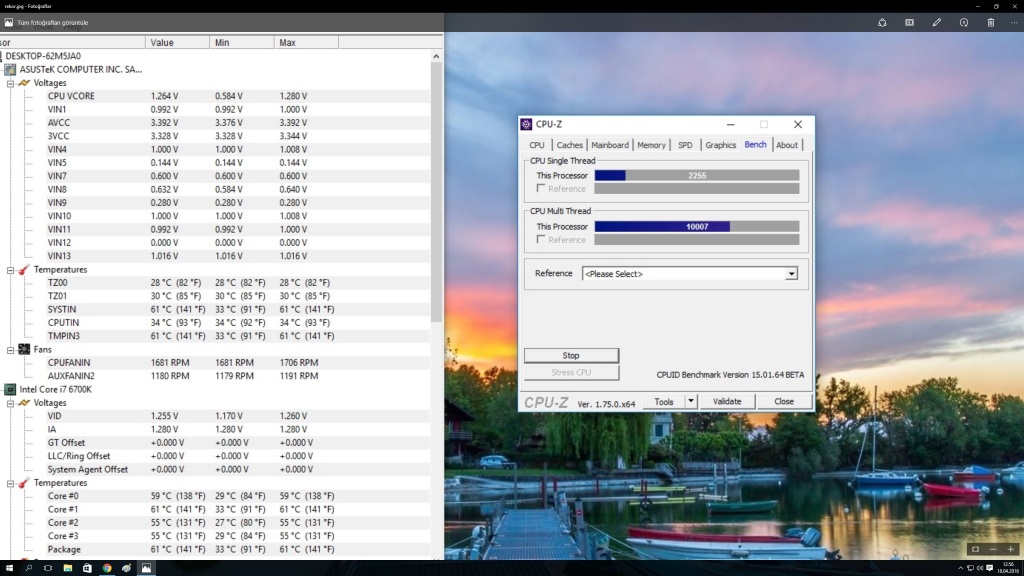Launch File Explorer from the taskbar
Image resolution: width=1024 pixels, height=576 pixels.
pyautogui.click(x=68, y=568)
